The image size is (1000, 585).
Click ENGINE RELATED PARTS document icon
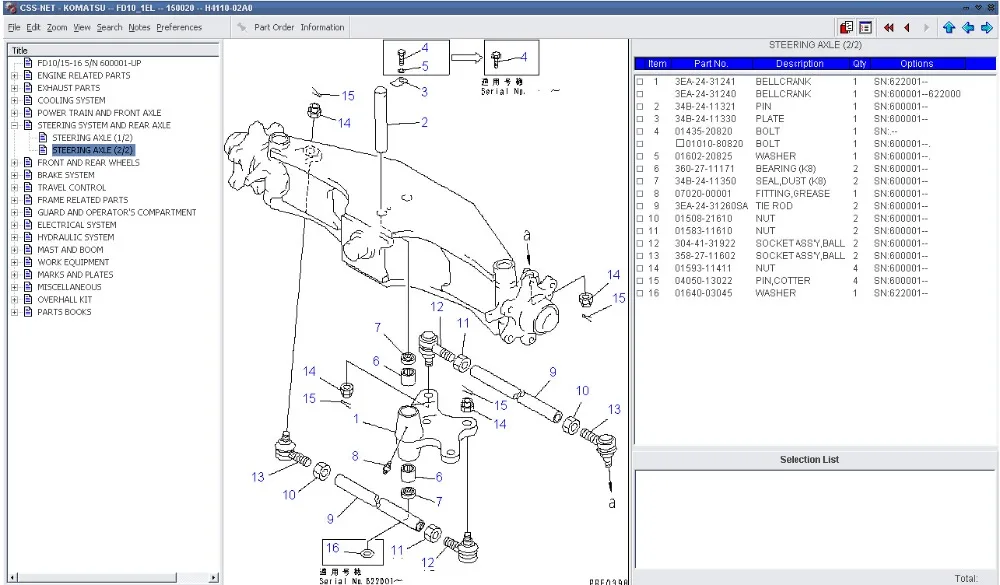point(28,75)
